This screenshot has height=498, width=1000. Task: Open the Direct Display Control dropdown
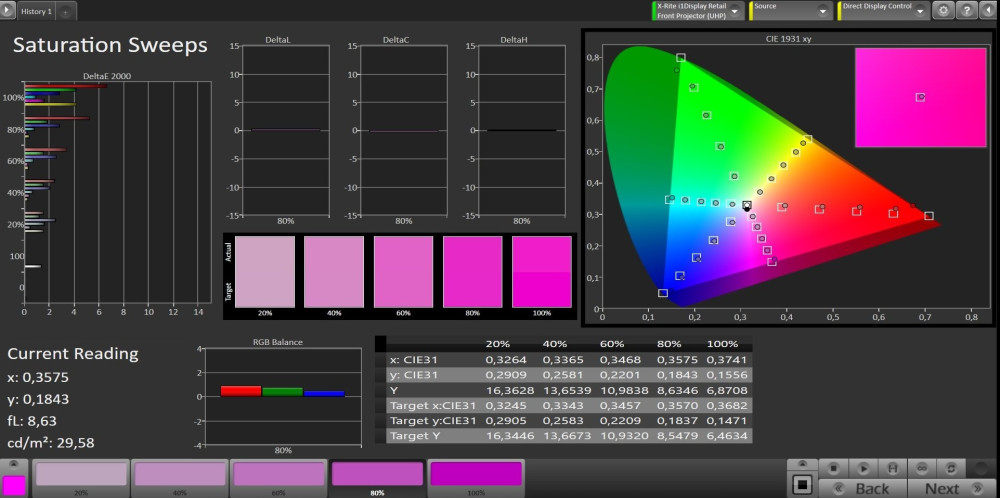[x=920, y=11]
